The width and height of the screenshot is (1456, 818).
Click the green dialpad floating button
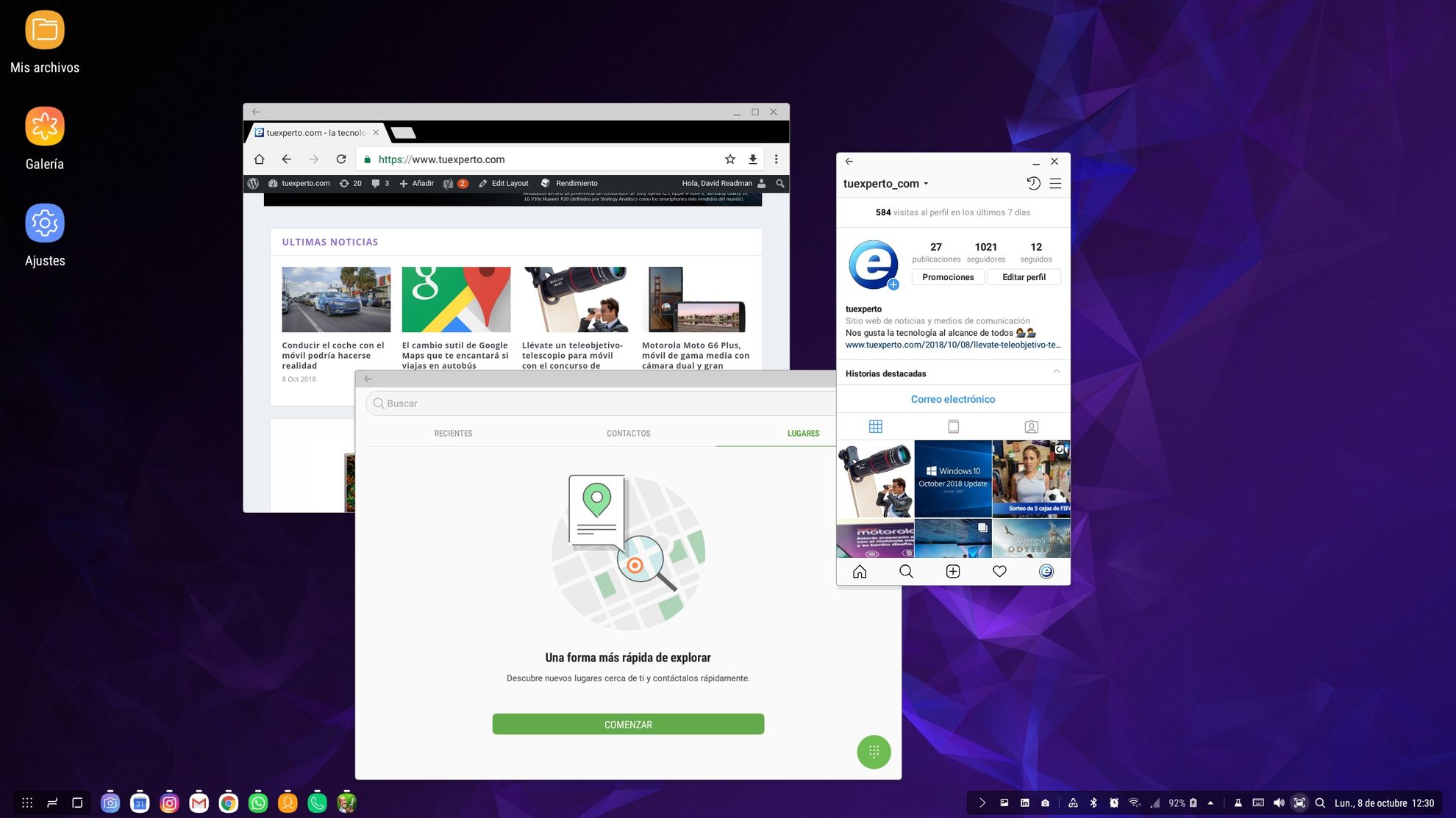(x=874, y=752)
